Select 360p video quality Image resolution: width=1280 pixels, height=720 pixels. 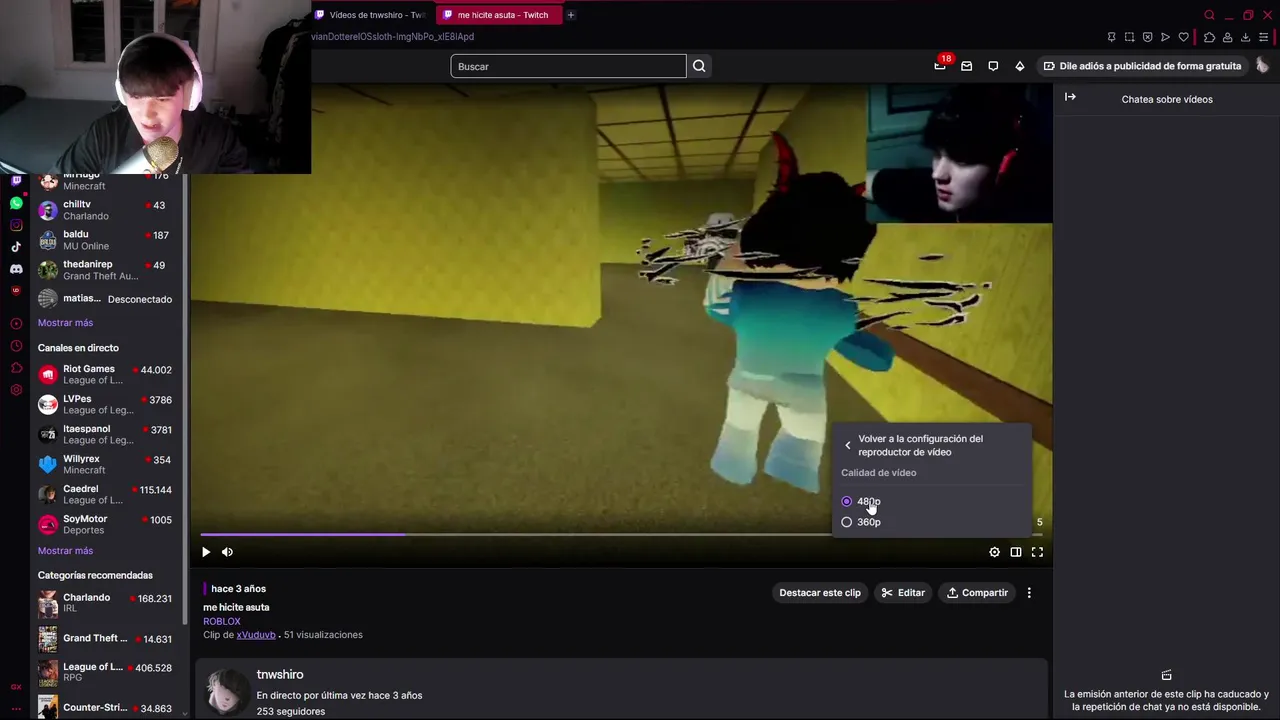tap(861, 522)
